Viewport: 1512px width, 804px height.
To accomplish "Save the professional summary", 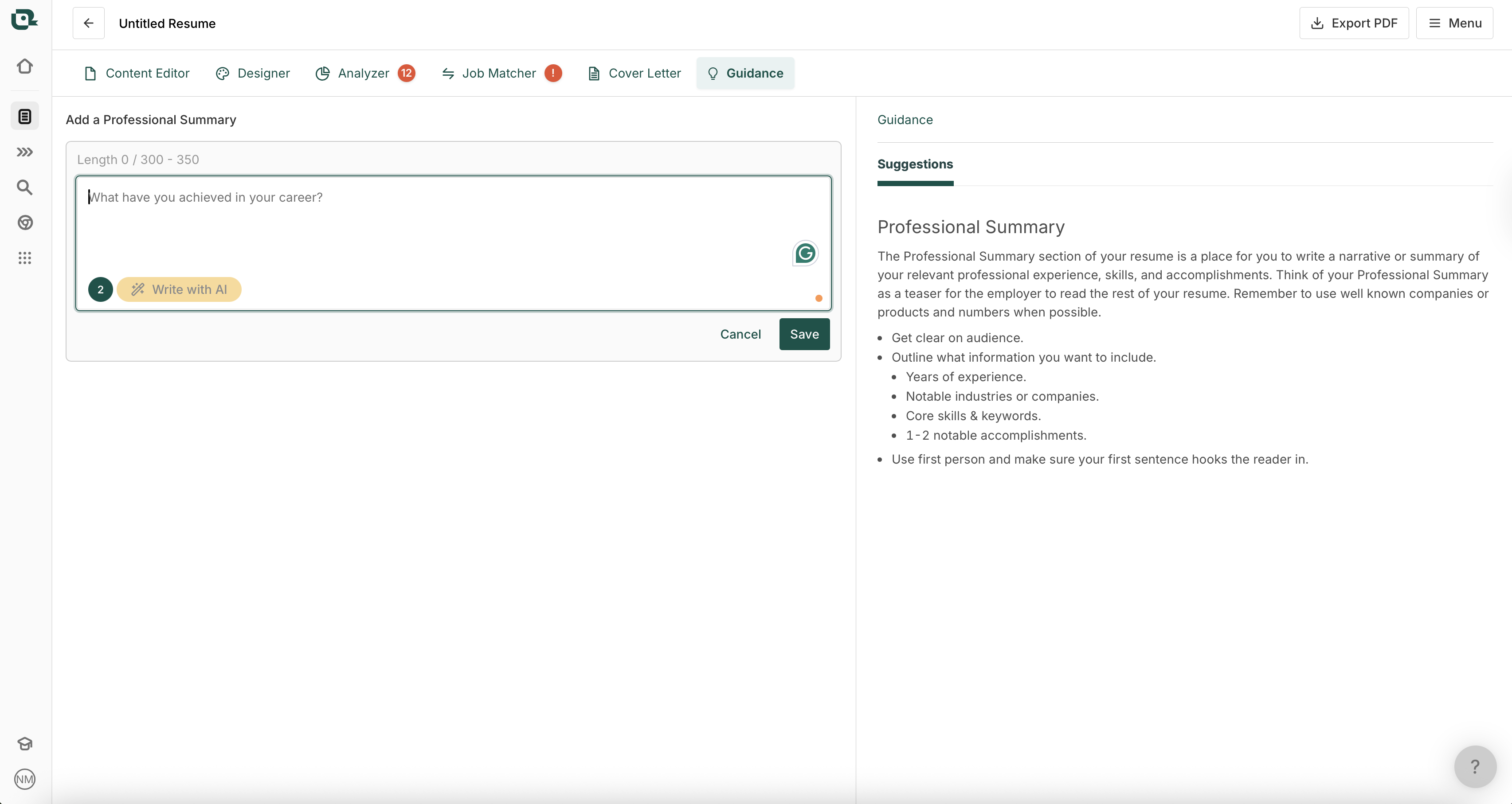I will (x=804, y=334).
